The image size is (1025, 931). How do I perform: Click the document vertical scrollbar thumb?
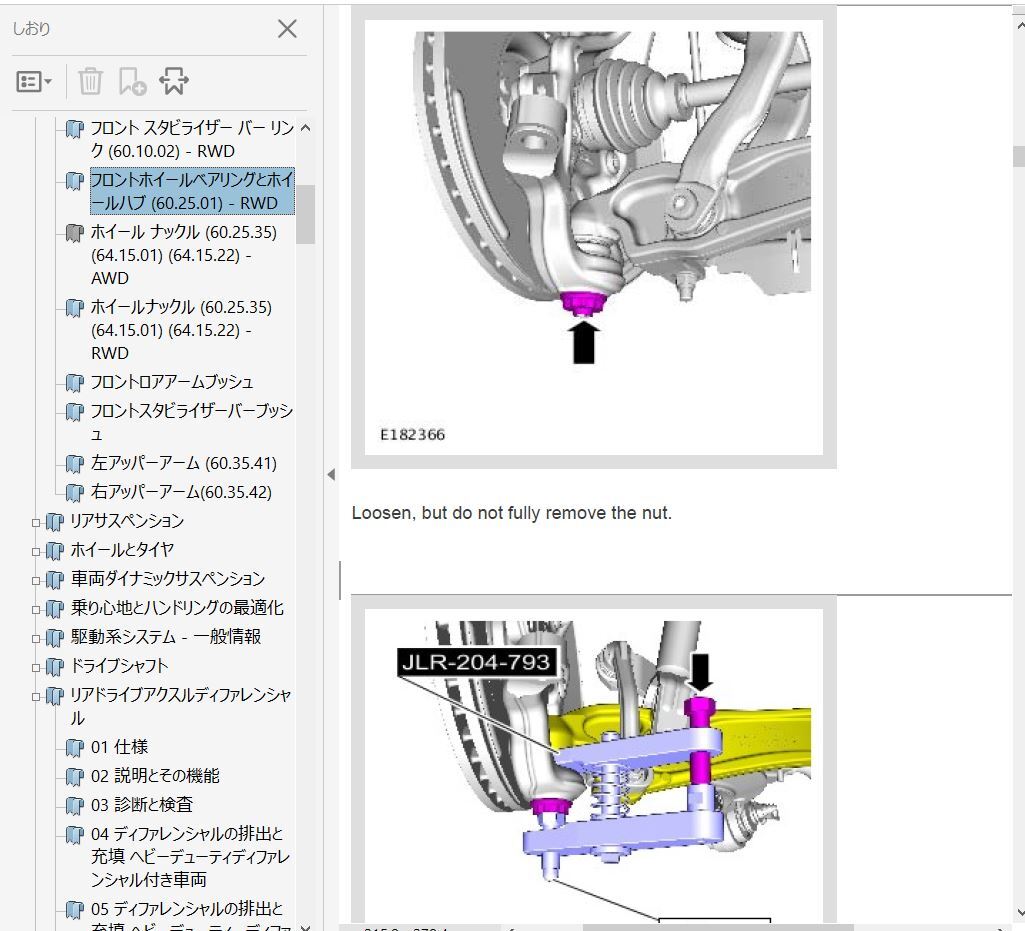coord(1018,157)
